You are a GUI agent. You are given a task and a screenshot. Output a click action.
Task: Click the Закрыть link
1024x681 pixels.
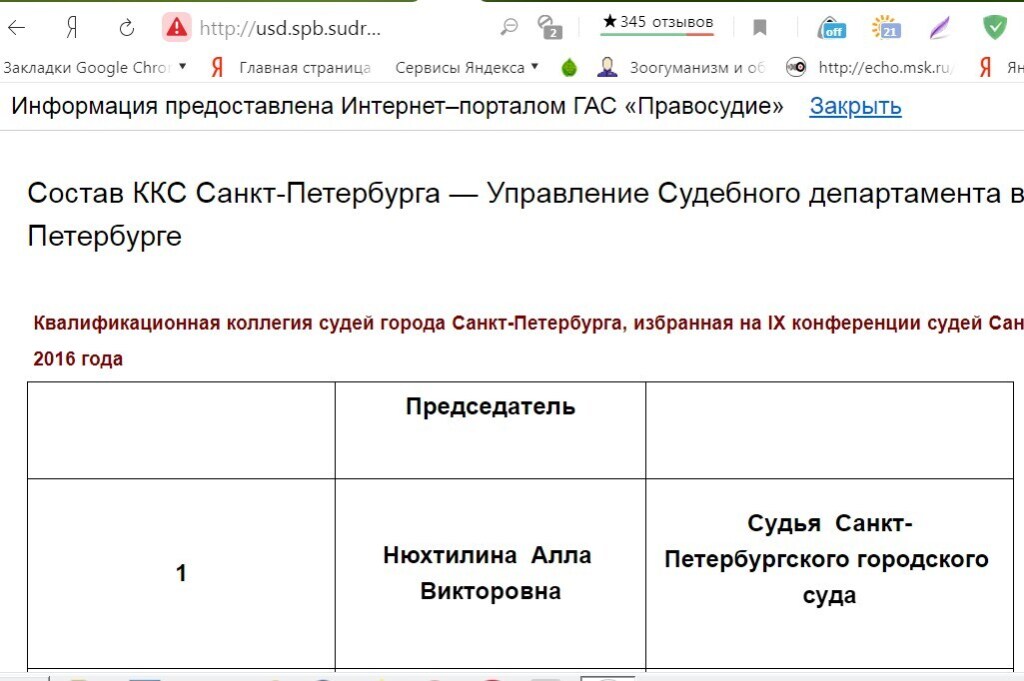[855, 106]
